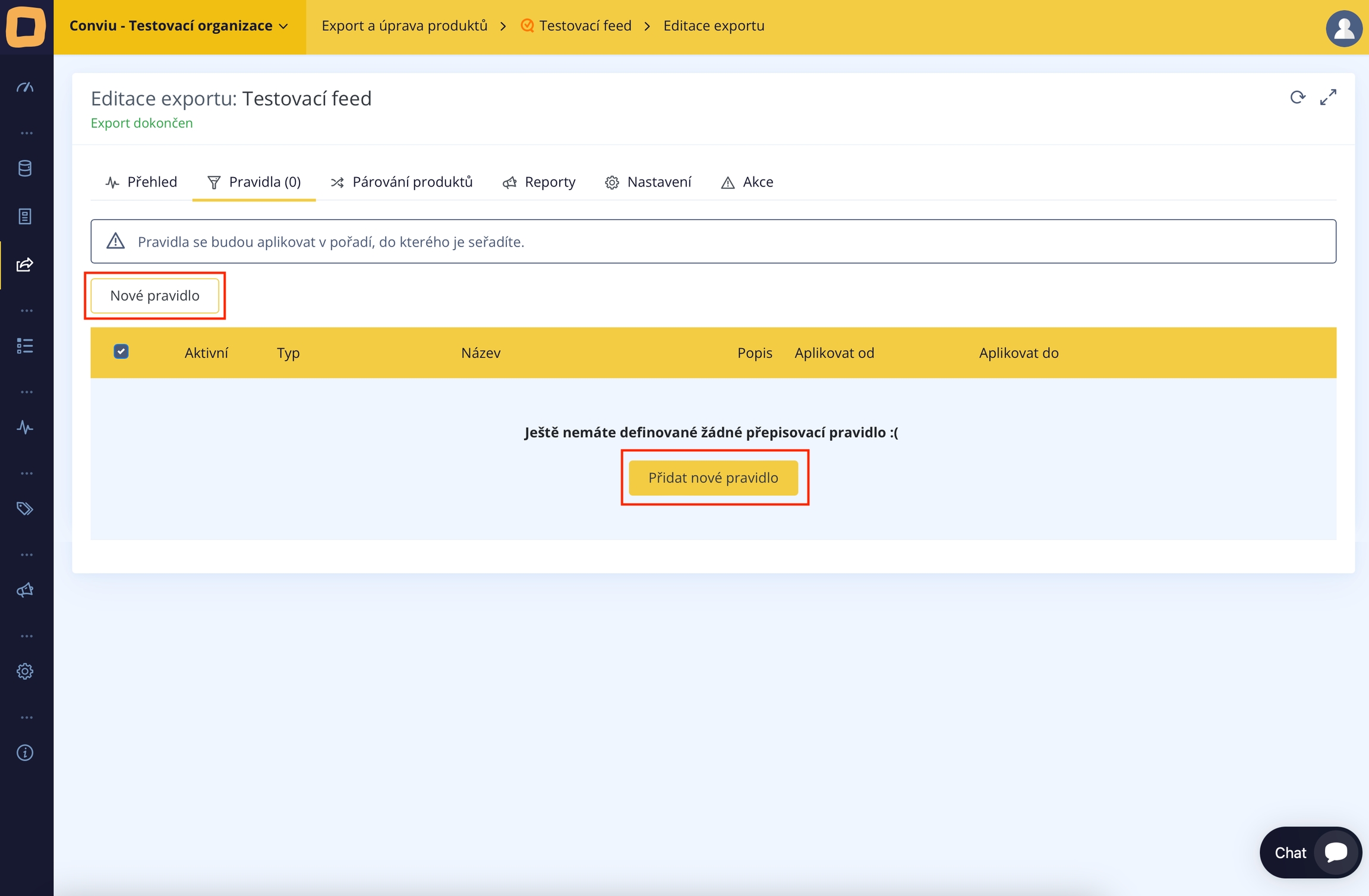1369x896 pixels.
Task: Click the database sidebar icon
Action: pyautogui.click(x=25, y=168)
